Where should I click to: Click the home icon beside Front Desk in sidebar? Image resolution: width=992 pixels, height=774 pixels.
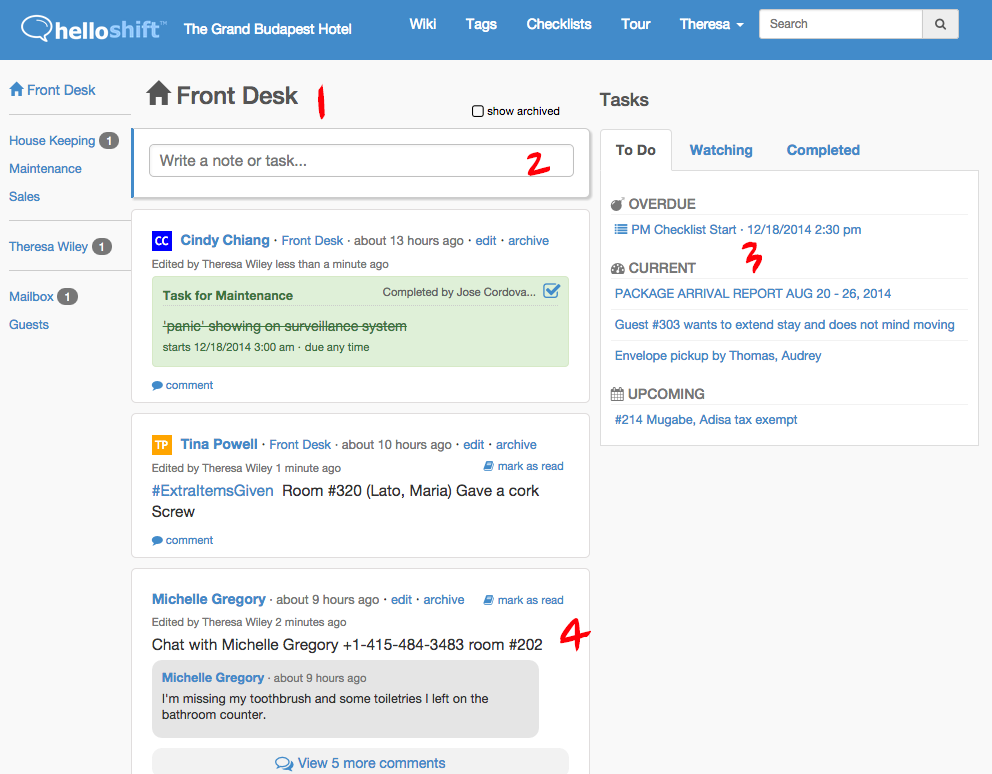tap(16, 89)
